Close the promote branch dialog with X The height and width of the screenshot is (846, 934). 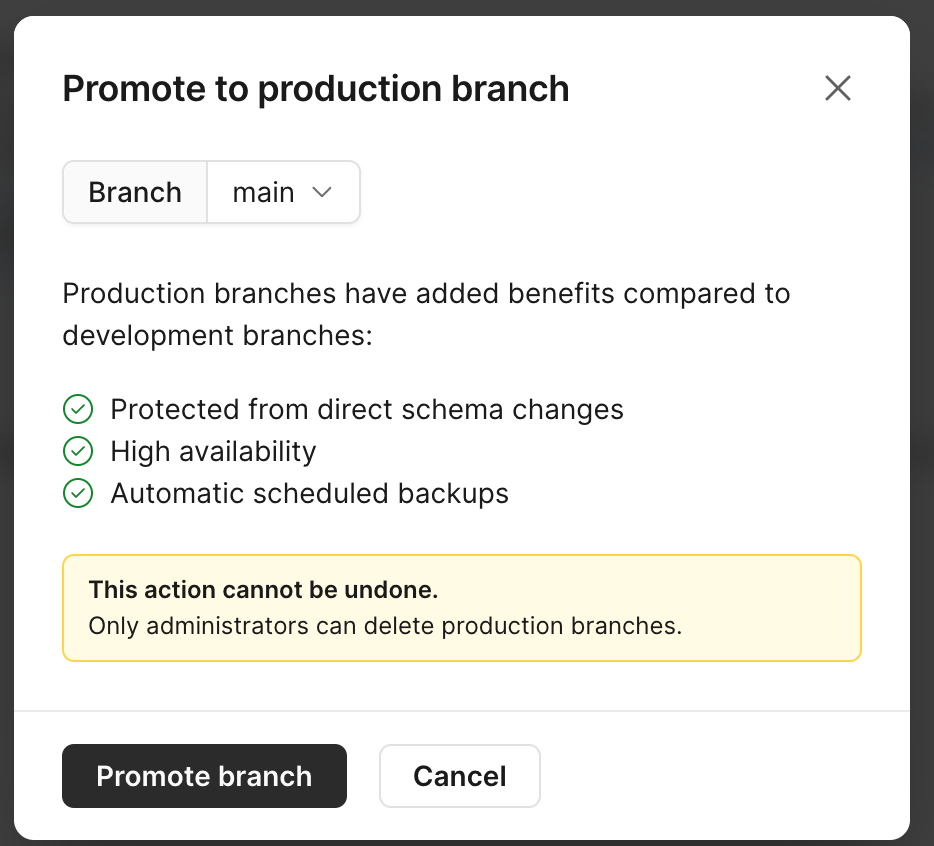click(x=837, y=88)
